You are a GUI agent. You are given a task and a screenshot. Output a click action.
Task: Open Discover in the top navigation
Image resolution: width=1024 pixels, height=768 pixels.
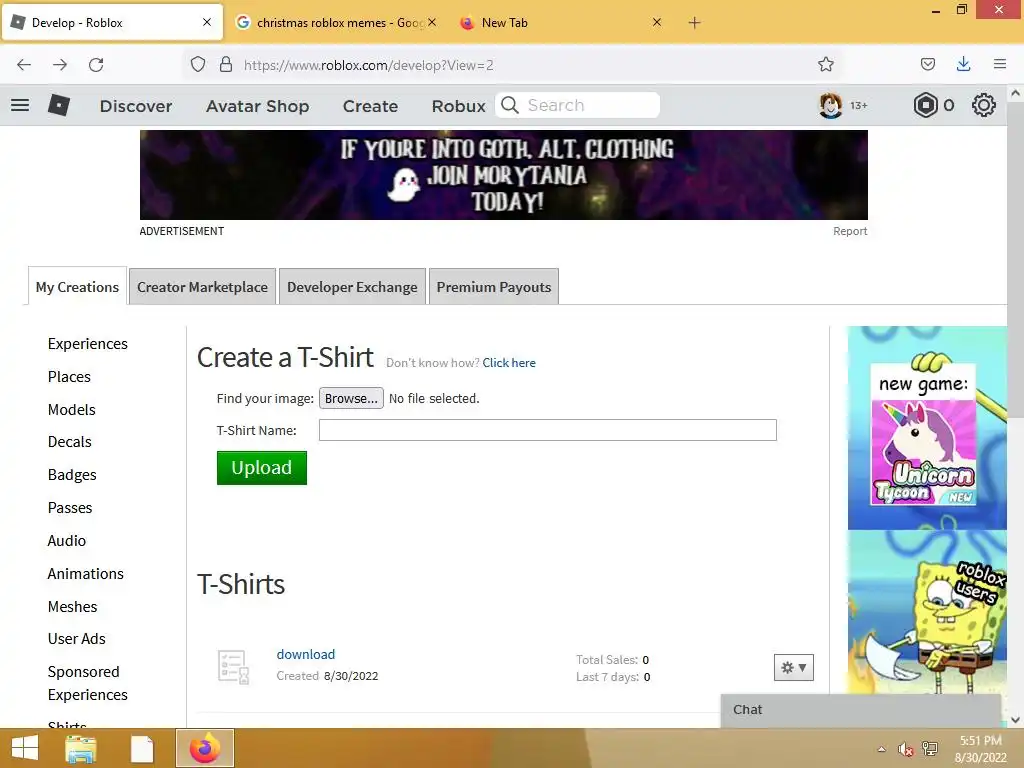[136, 106]
